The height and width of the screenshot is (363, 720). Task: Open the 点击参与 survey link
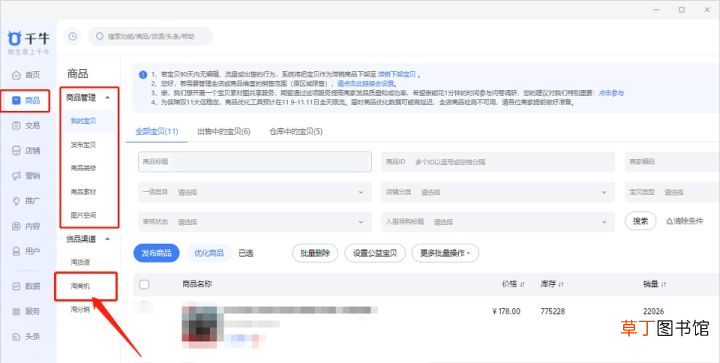tap(611, 93)
